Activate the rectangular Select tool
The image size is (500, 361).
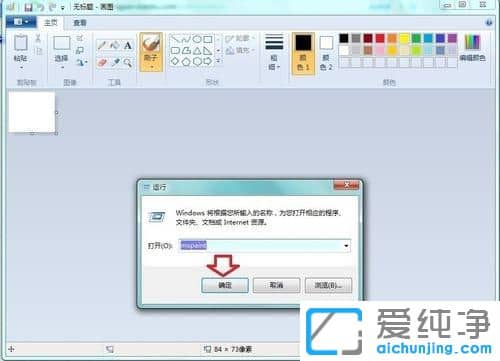(62, 43)
